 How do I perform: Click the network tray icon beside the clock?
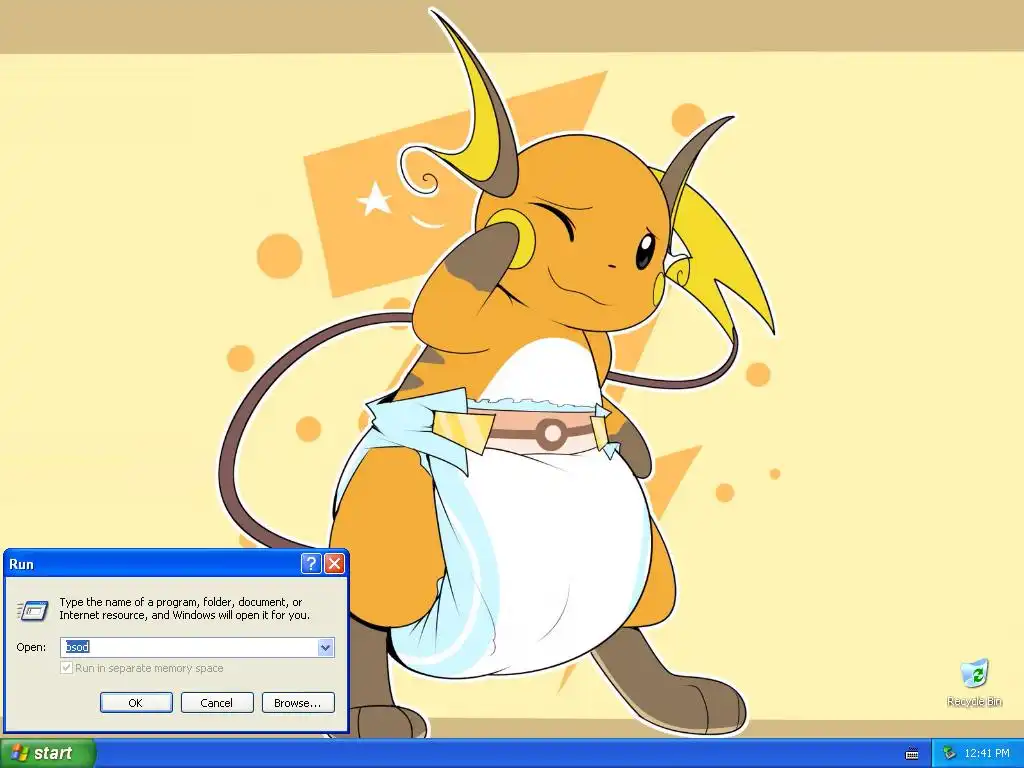click(949, 754)
